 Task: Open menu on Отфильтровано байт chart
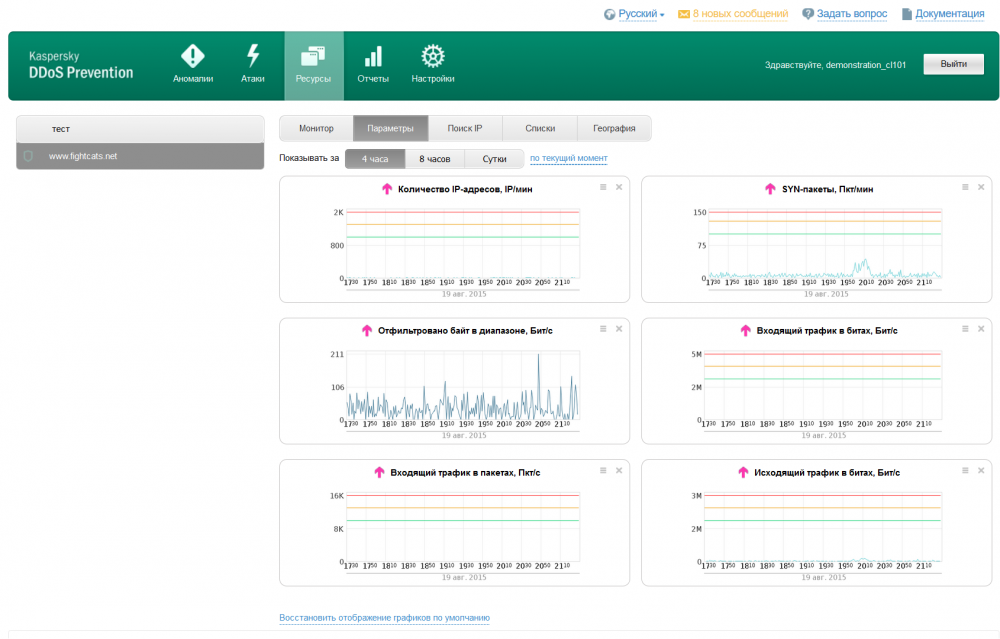602,329
